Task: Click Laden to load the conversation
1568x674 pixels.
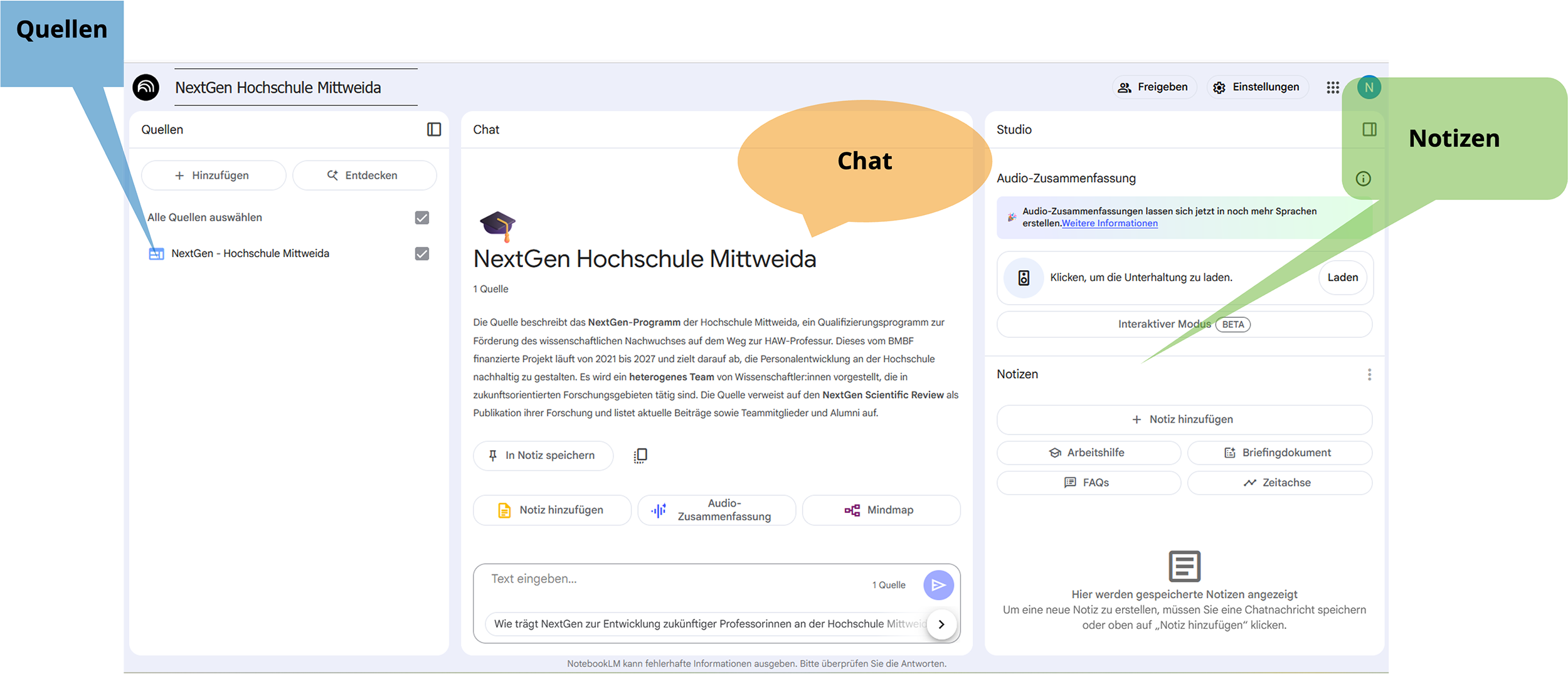Action: coord(1343,278)
